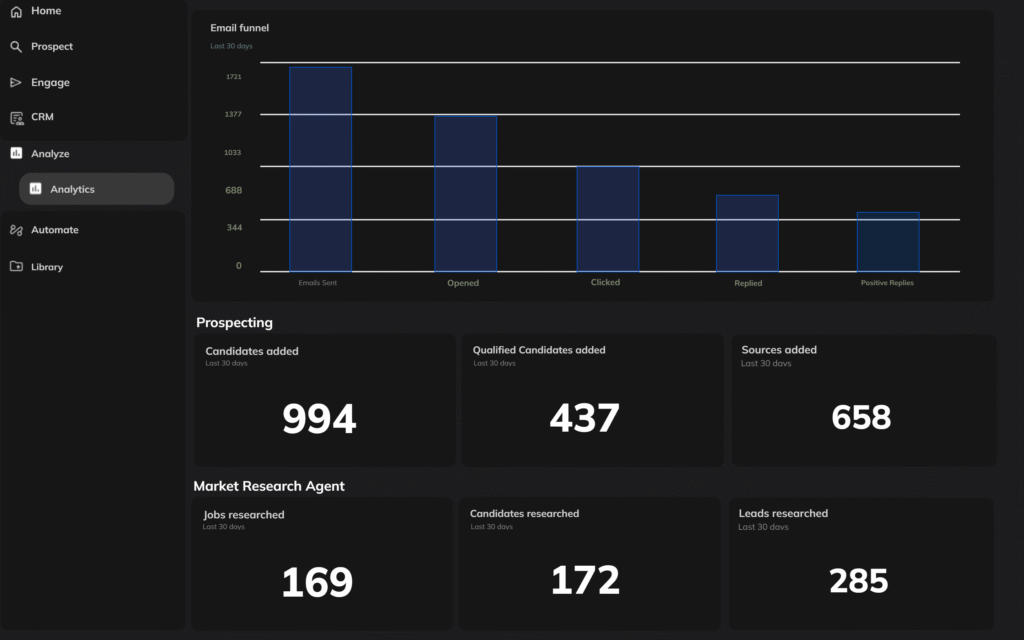Click the Analytics submenu icon
The height and width of the screenshot is (640, 1024).
click(x=36, y=189)
